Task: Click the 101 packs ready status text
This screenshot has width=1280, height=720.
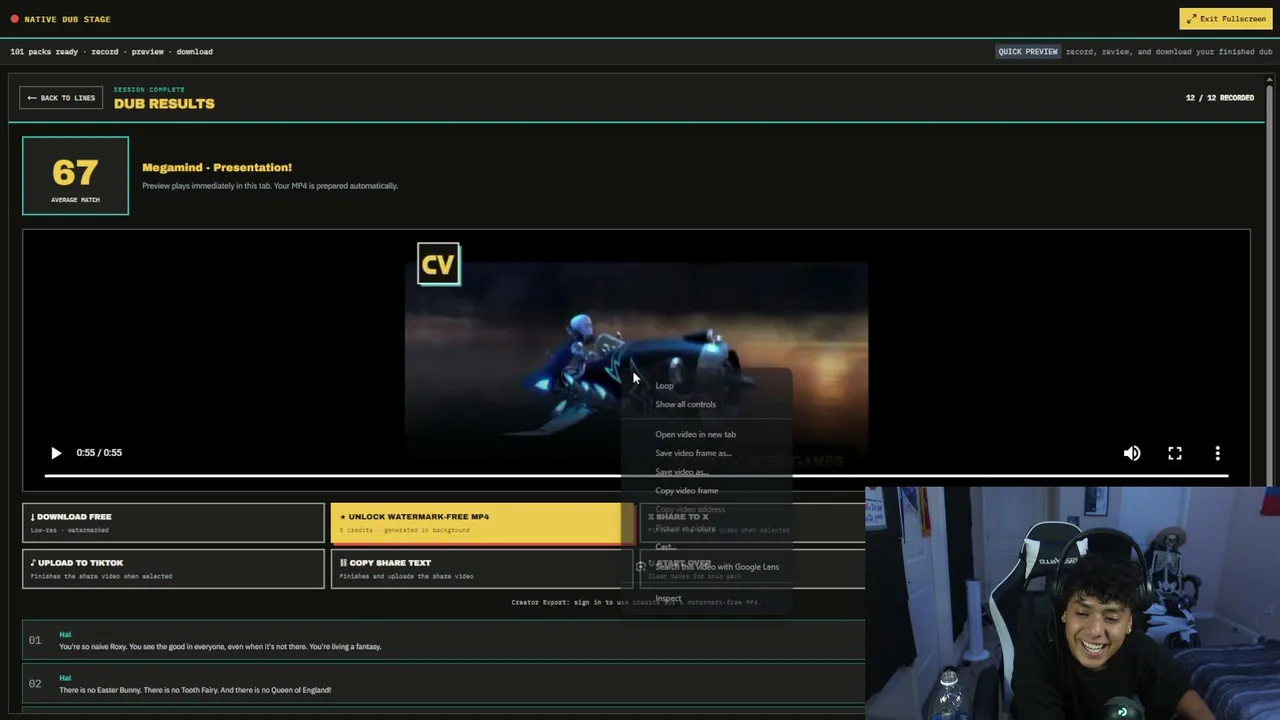Action: click(112, 52)
